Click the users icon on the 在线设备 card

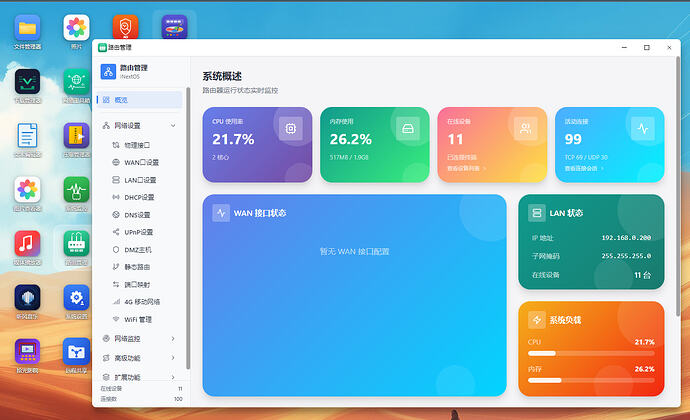(525, 129)
